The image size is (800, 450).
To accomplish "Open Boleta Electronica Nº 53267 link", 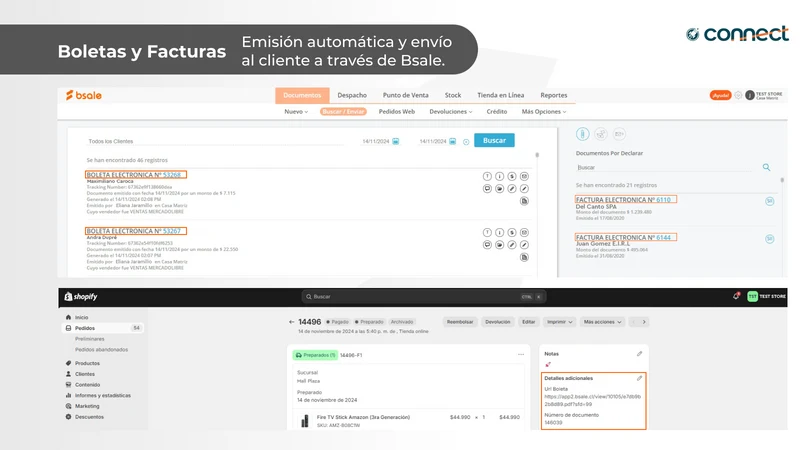I will pyautogui.click(x=136, y=231).
